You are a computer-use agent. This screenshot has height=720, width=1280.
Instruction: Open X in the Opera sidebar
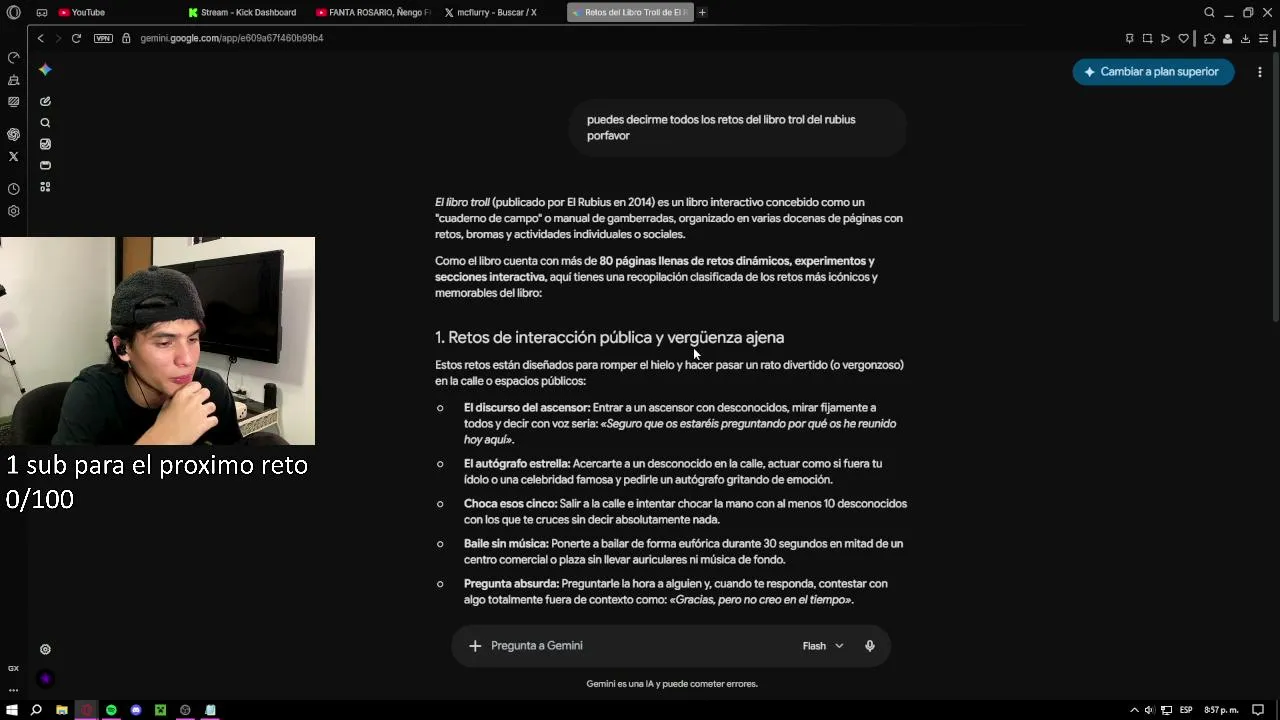tap(13, 156)
